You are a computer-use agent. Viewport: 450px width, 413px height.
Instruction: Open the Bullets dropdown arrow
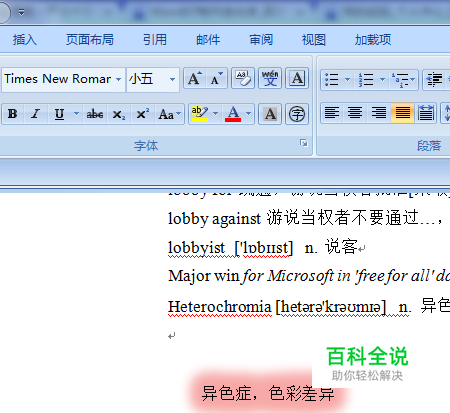click(347, 79)
